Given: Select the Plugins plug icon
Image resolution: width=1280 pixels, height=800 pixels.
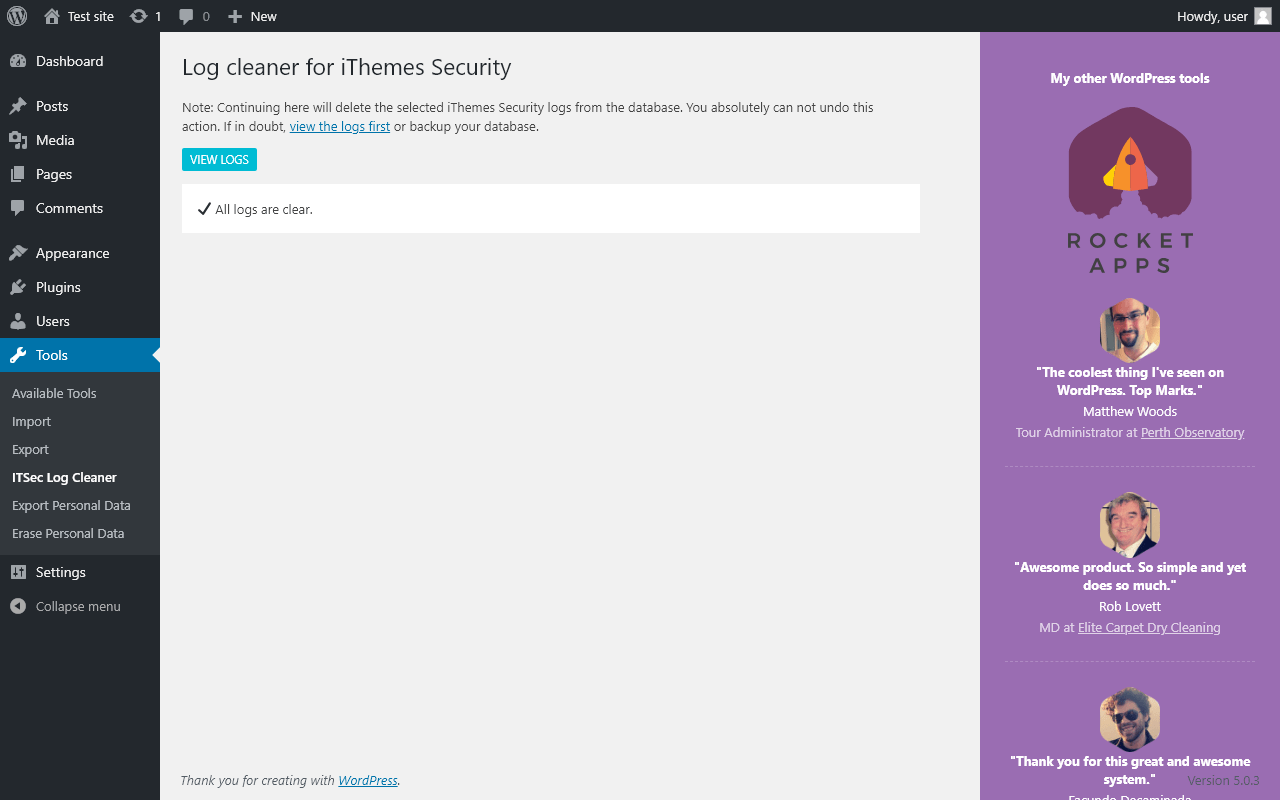Looking at the screenshot, I should 18,287.
